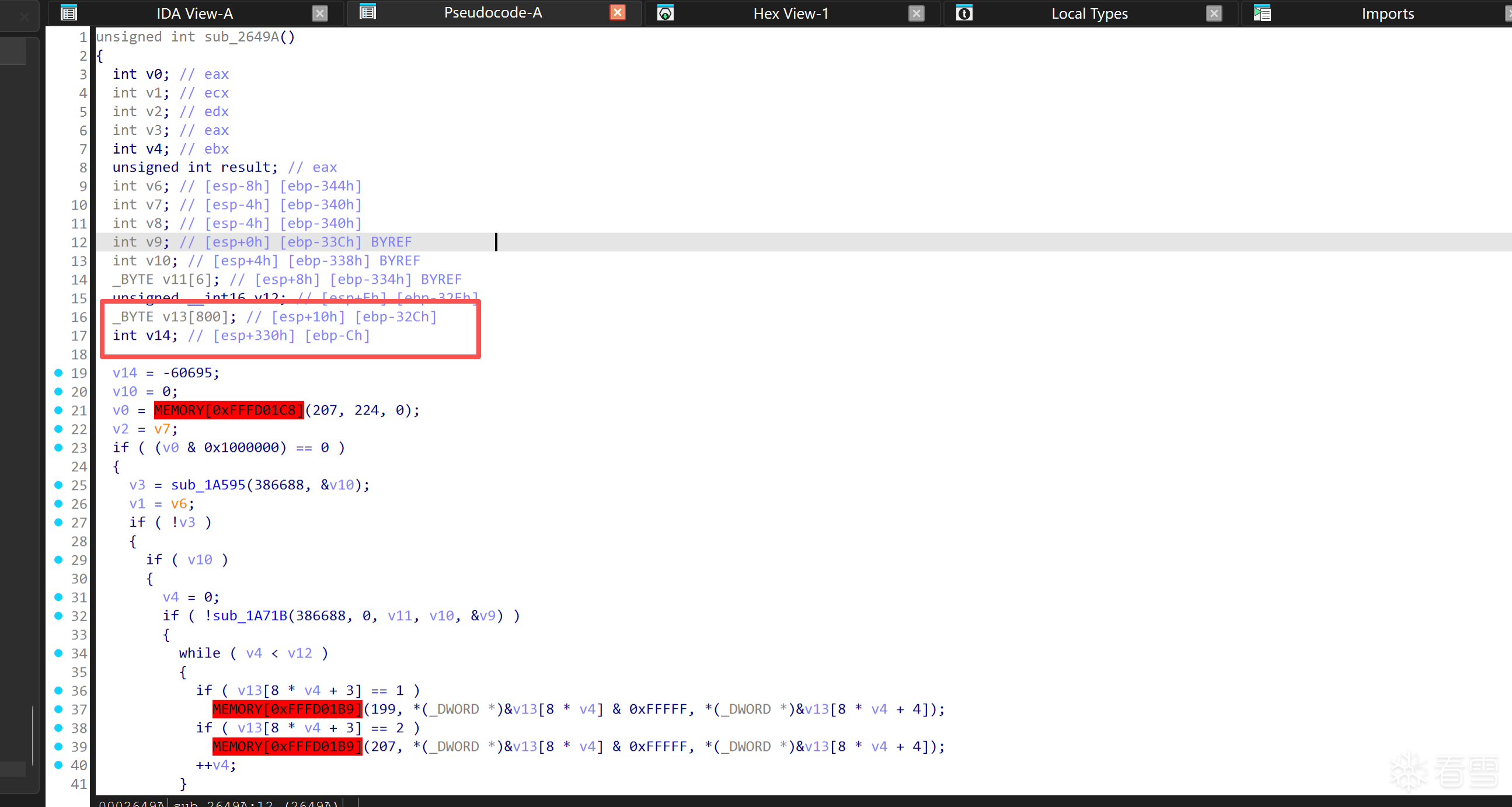Click the IDA View-A tab icon
1512x807 pixels.
[69, 13]
